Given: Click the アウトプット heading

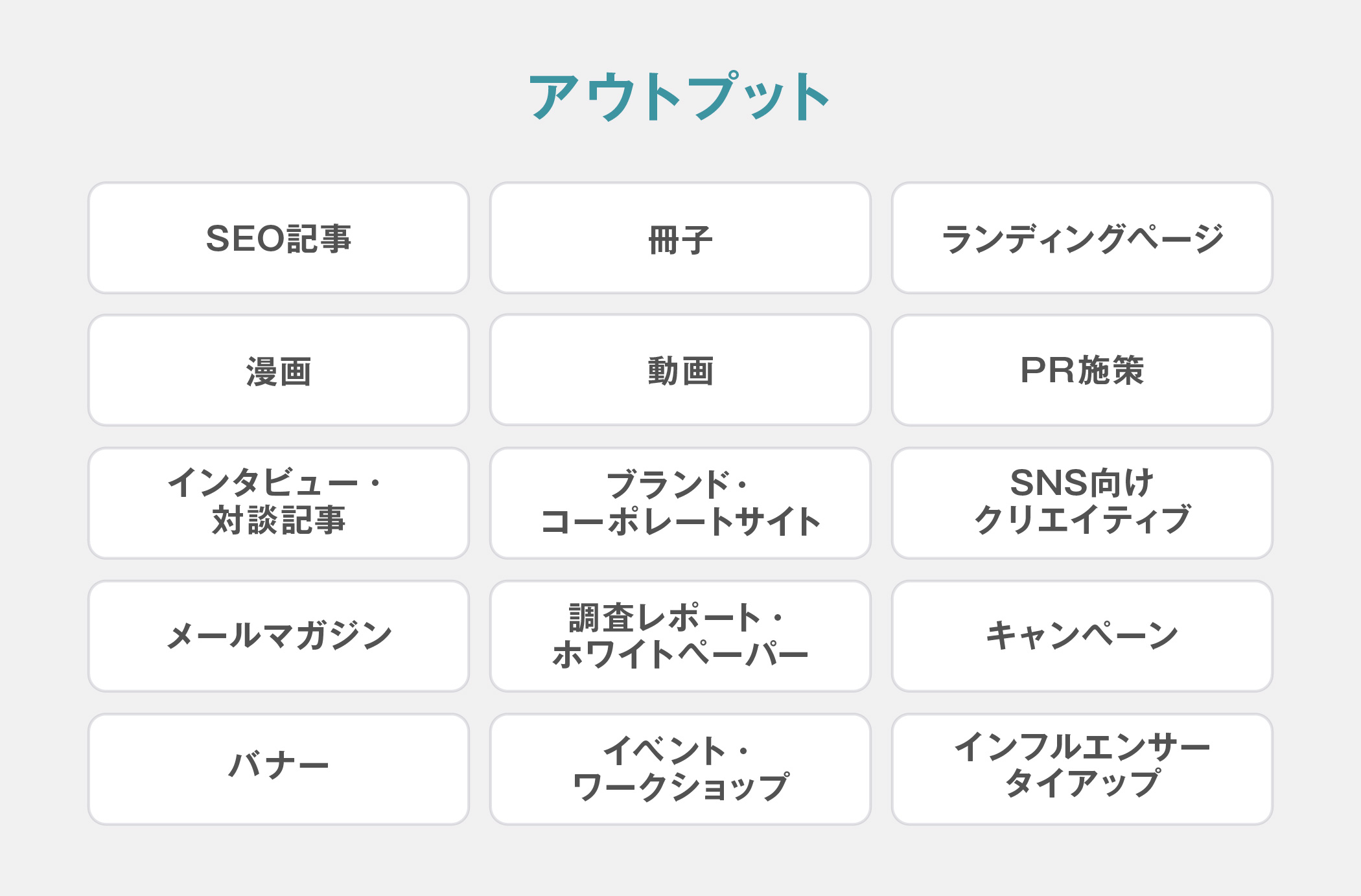Looking at the screenshot, I should point(680,97).
